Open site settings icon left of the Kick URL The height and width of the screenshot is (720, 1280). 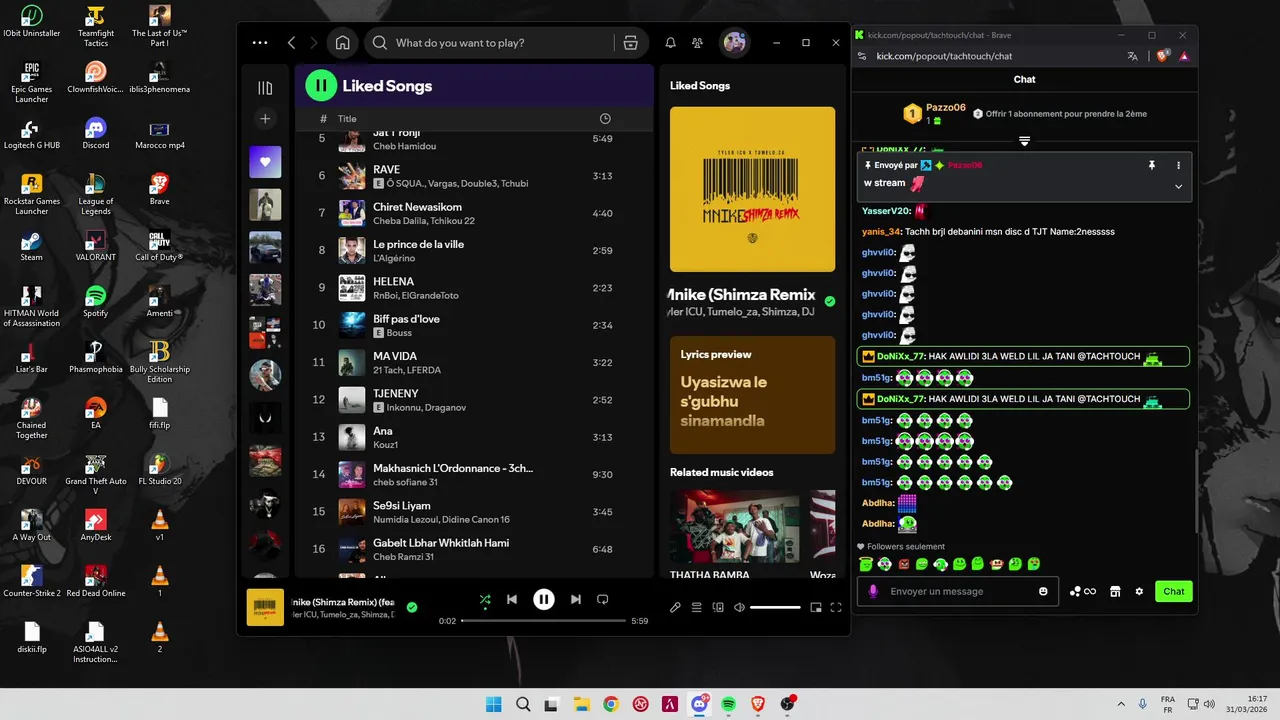tap(862, 56)
